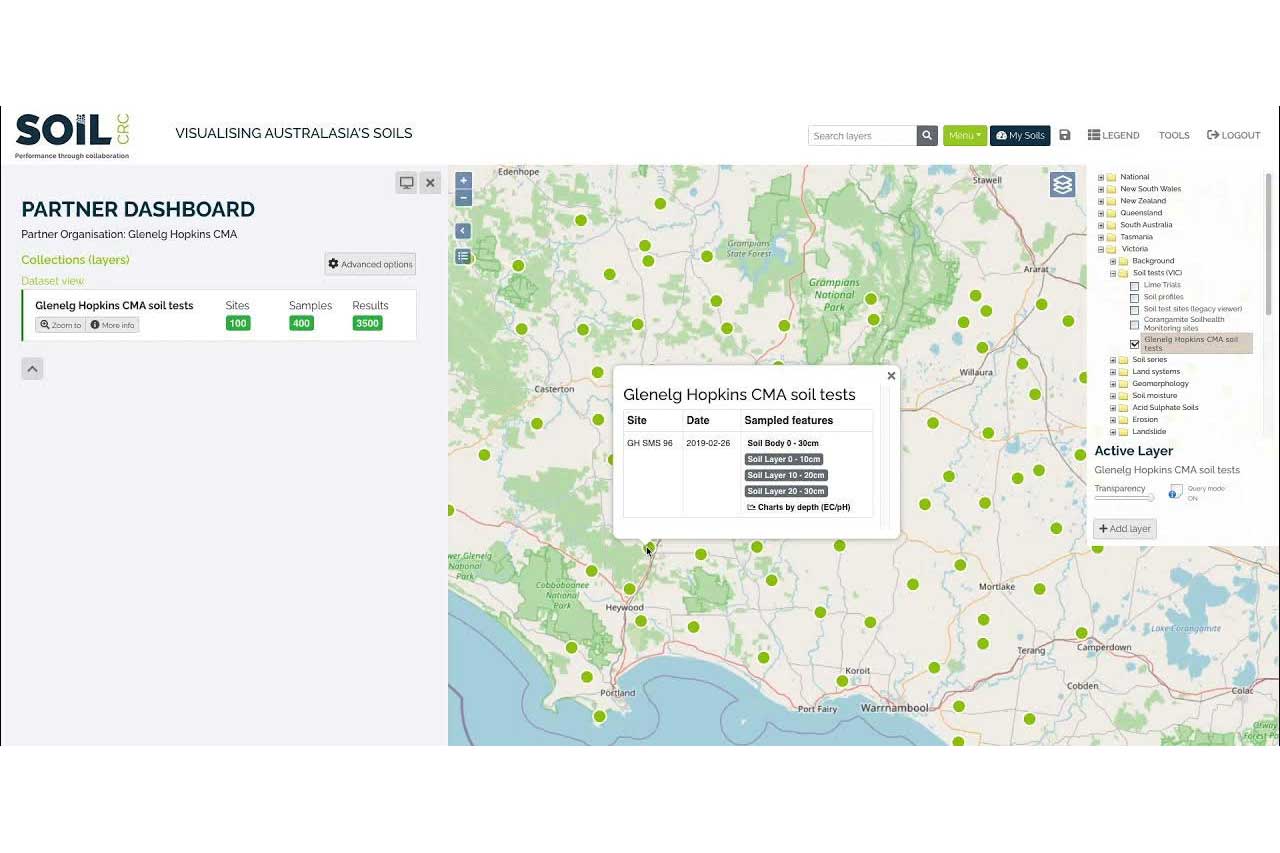
Task: Click the Soil Layer 0 - 10cm button
Action: [784, 459]
